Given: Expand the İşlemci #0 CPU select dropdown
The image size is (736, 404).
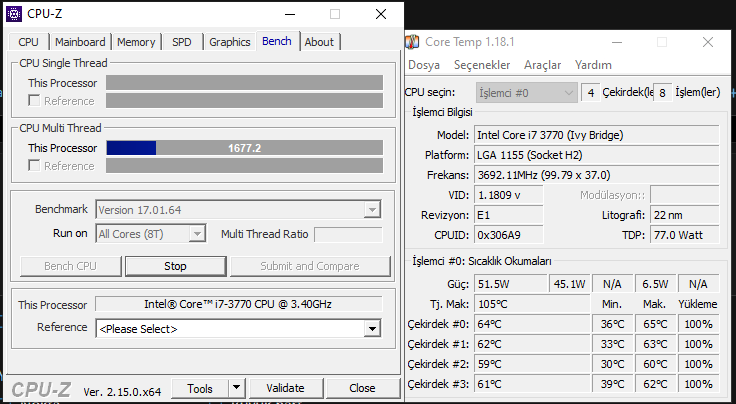Looking at the screenshot, I should [526, 92].
